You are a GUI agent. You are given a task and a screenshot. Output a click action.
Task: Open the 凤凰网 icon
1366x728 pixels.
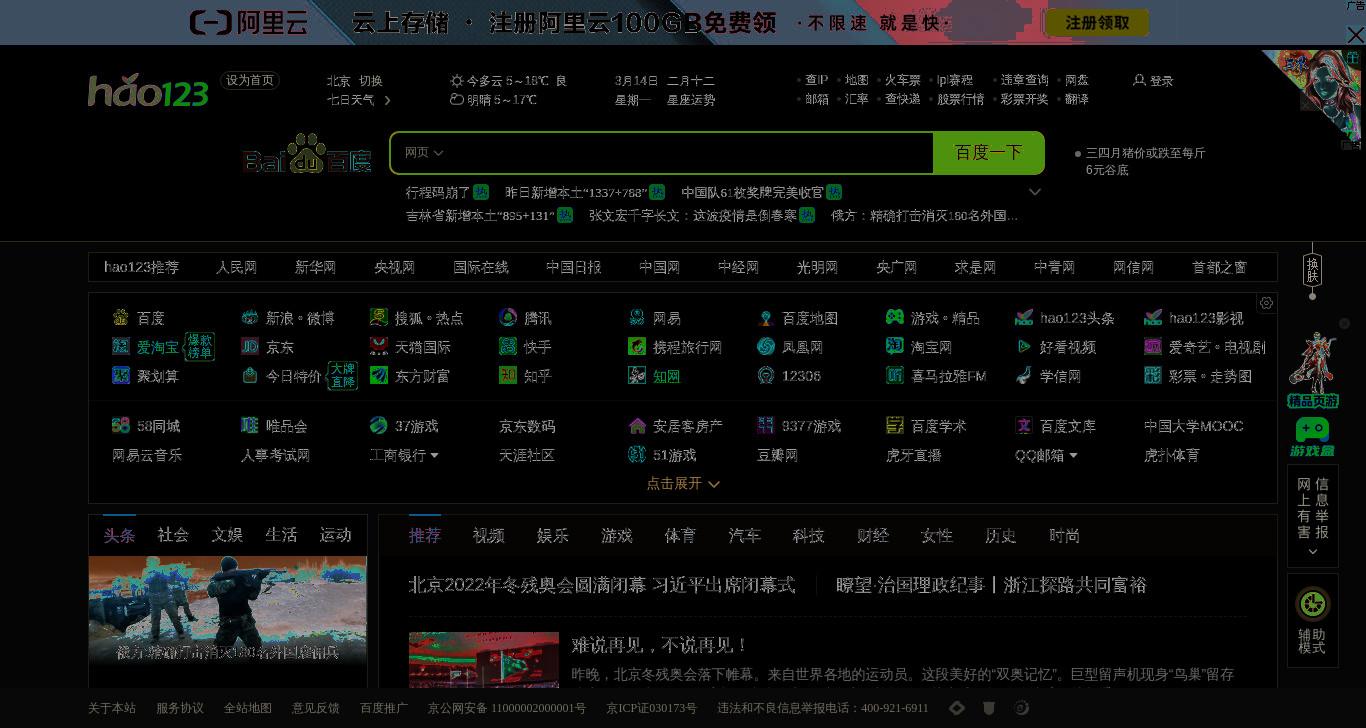(x=766, y=347)
